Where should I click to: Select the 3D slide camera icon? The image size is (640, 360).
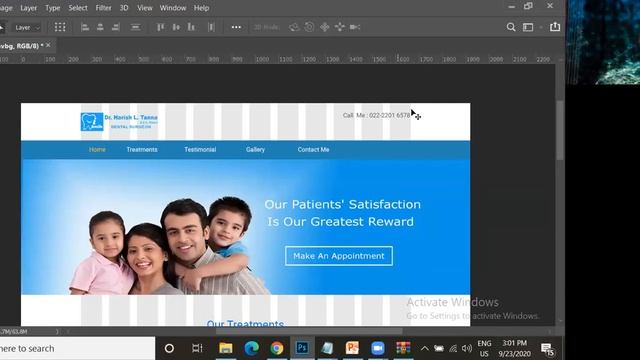340,27
